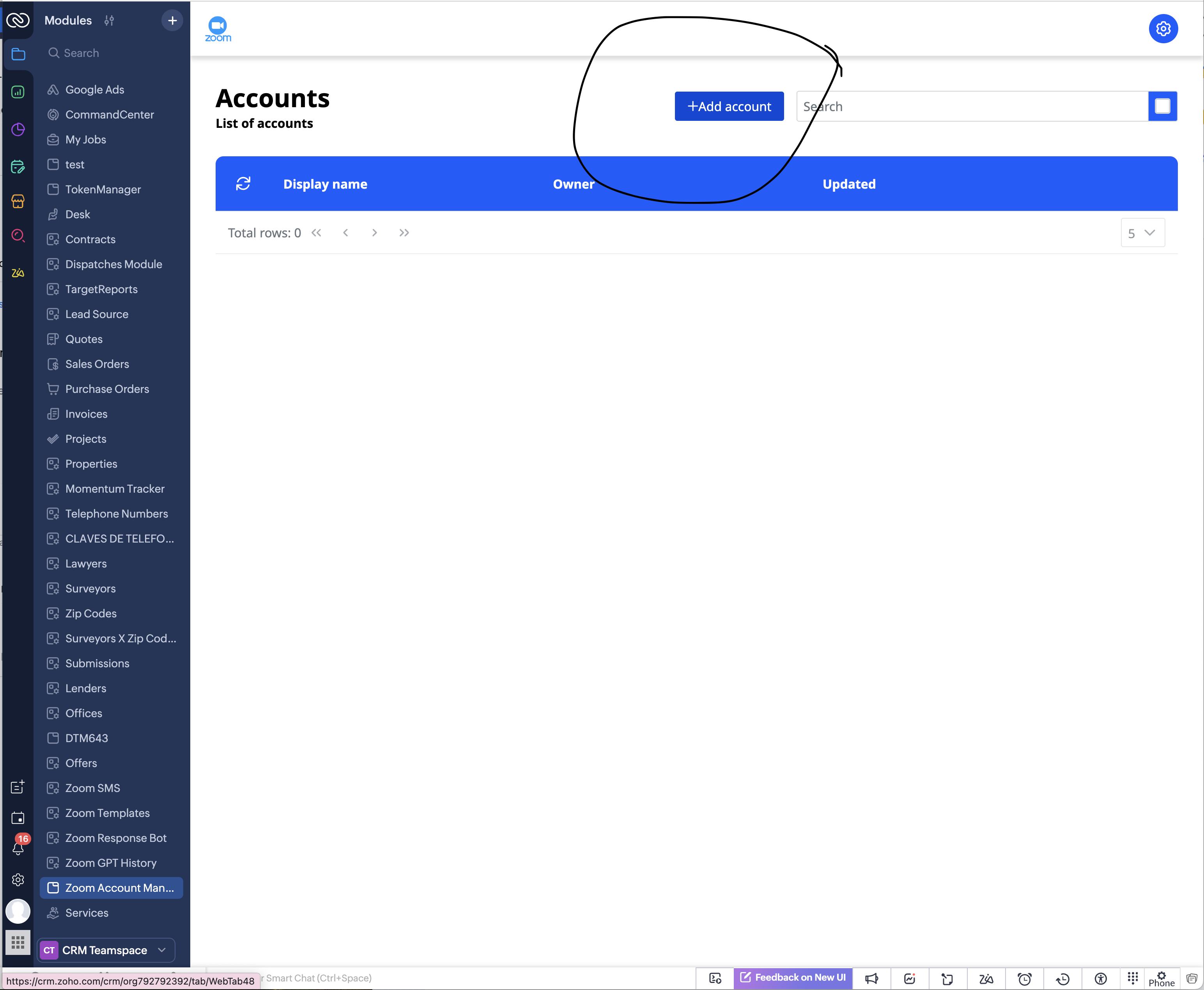The height and width of the screenshot is (990, 1204).
Task: Click the module settings sliders icon
Action: [x=109, y=21]
